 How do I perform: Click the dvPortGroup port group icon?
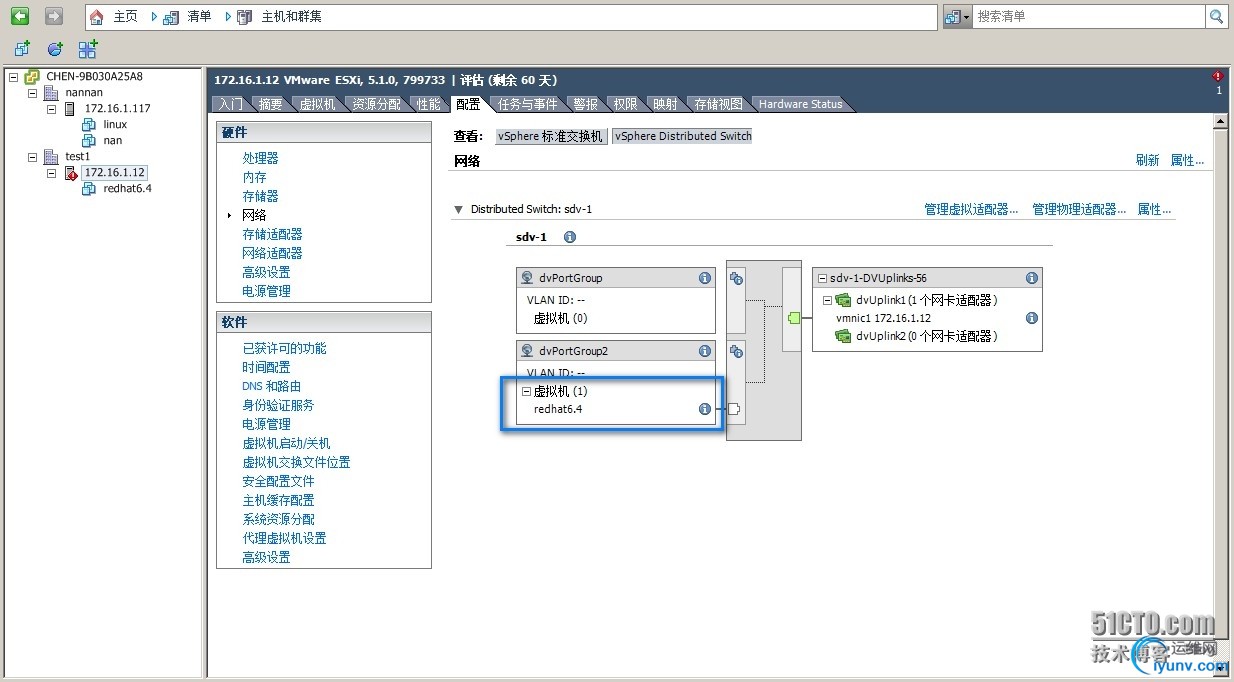click(x=527, y=278)
